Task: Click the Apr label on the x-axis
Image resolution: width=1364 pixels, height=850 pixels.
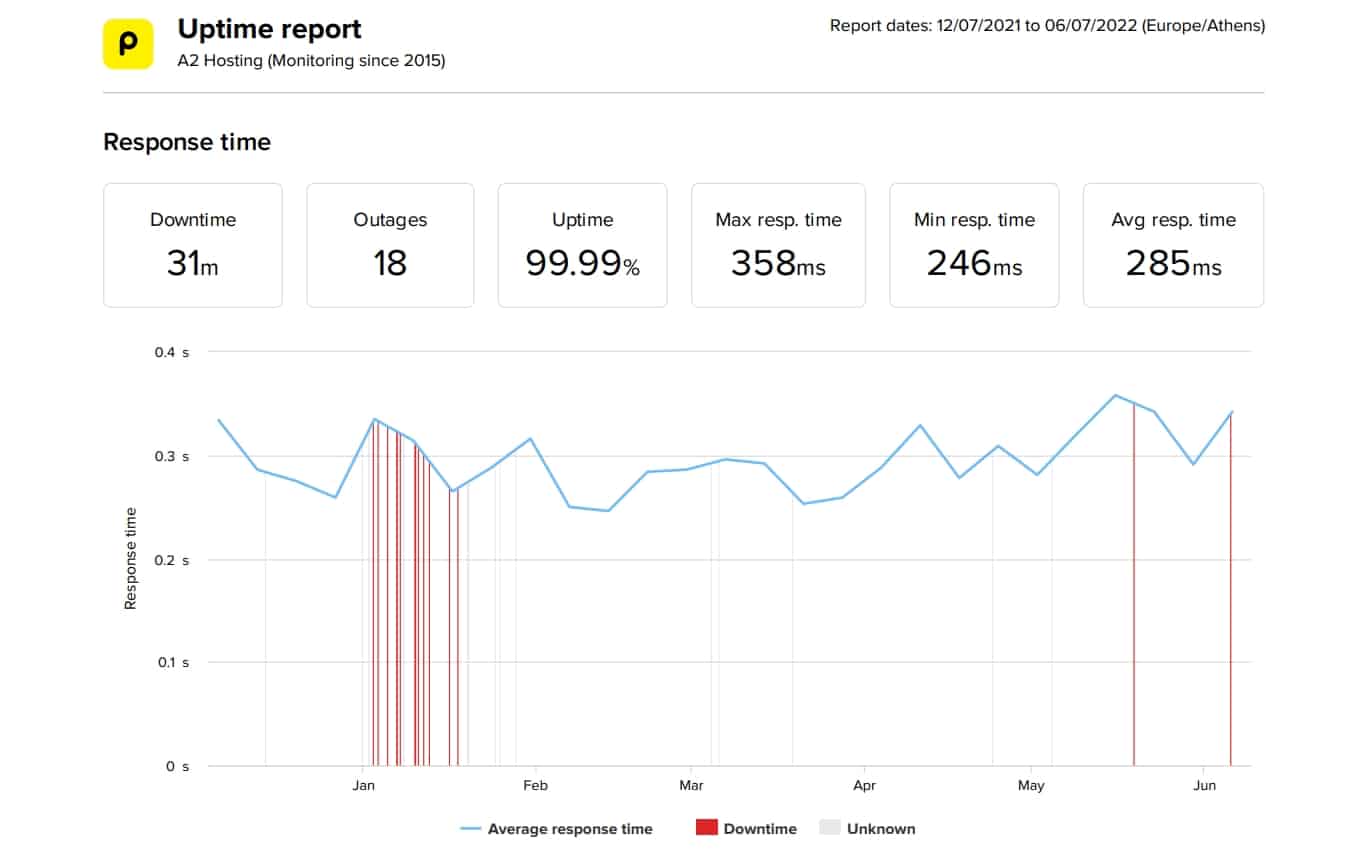Action: pos(865,786)
